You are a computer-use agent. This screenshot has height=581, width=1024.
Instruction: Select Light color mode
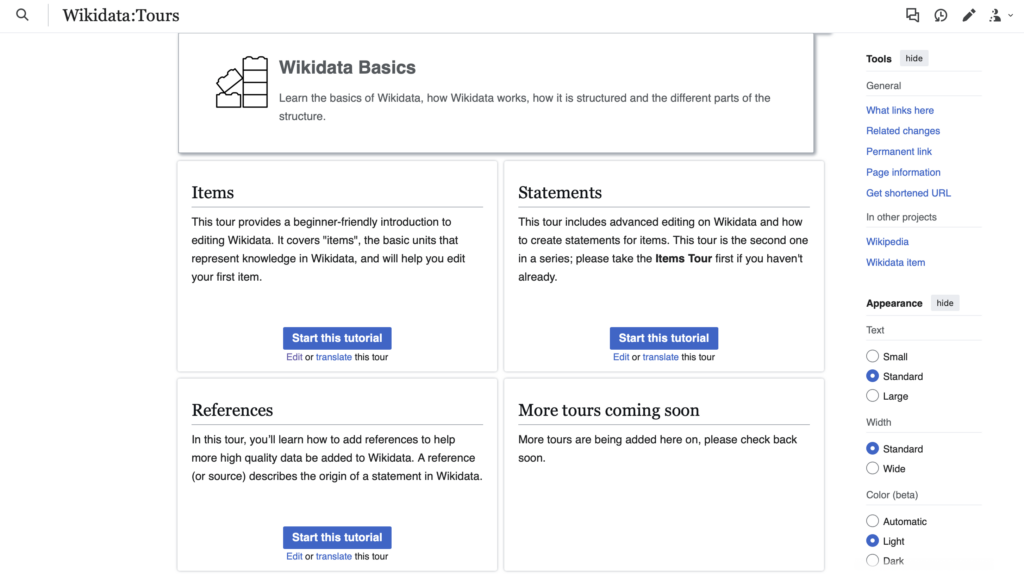point(872,541)
